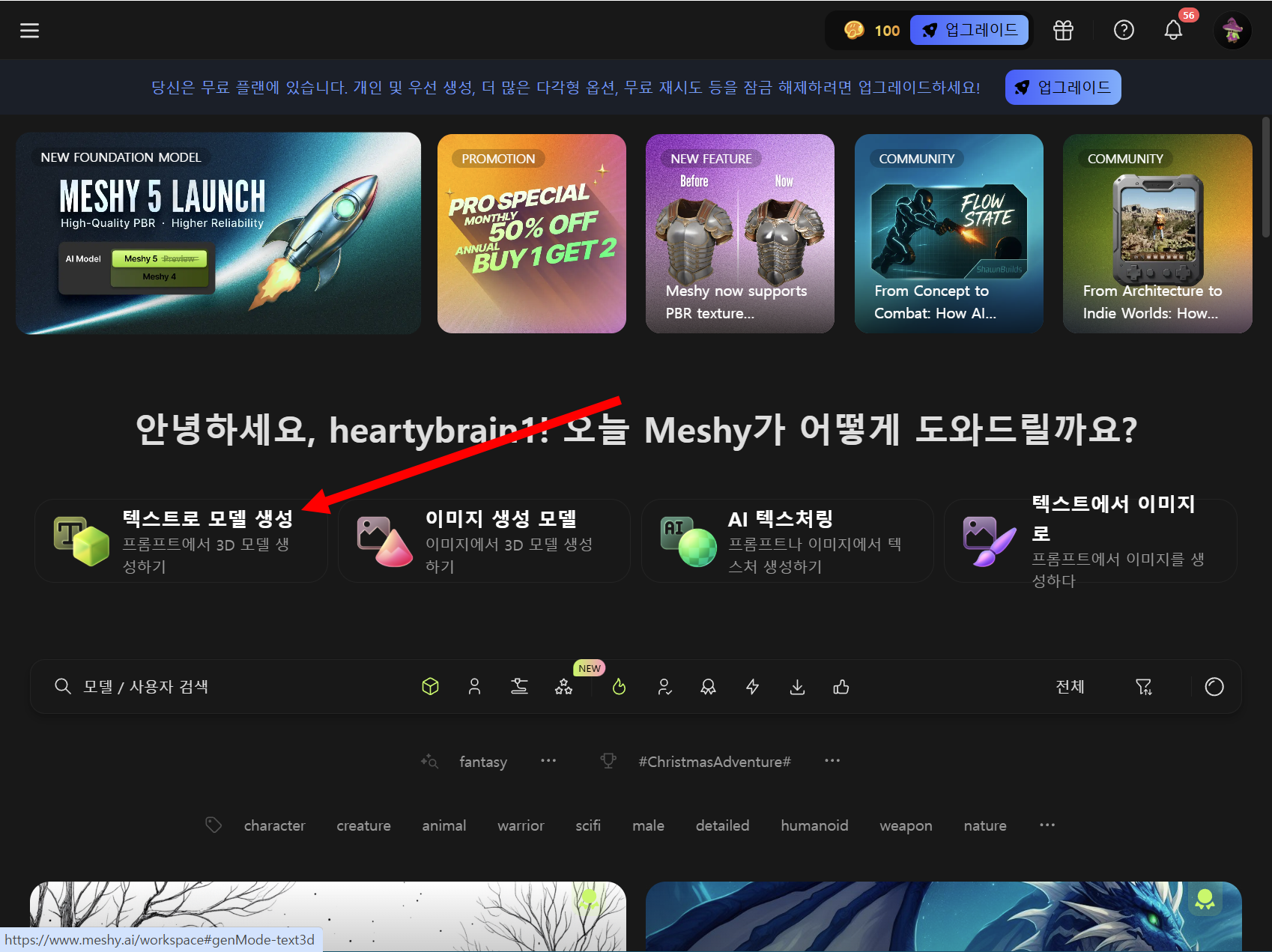Screen dimensions: 1272x952
Task: Open the Meshy 5 Launch banner
Action: click(218, 233)
